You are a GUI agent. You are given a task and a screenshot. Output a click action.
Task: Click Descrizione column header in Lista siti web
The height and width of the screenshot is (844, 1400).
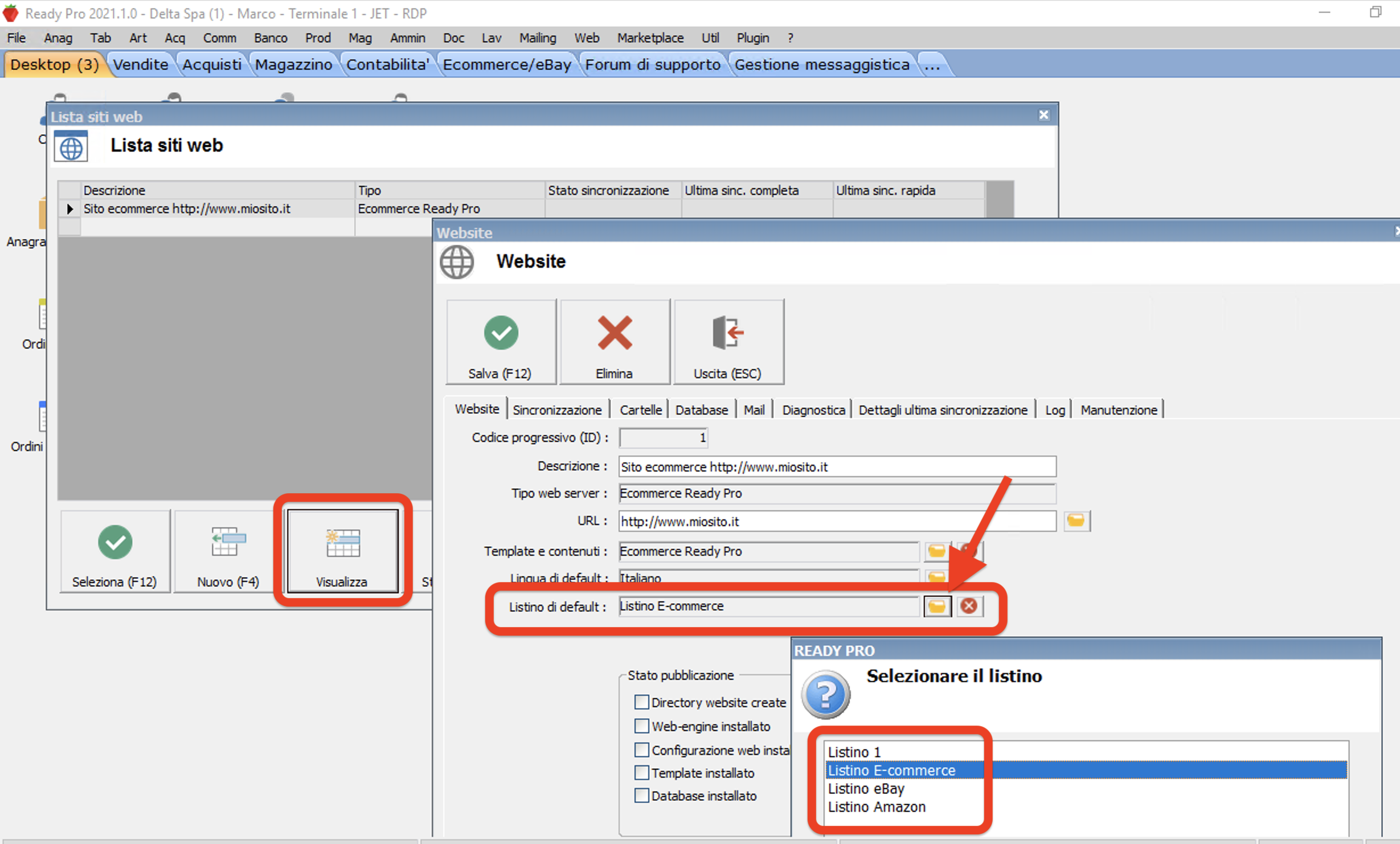pos(218,190)
